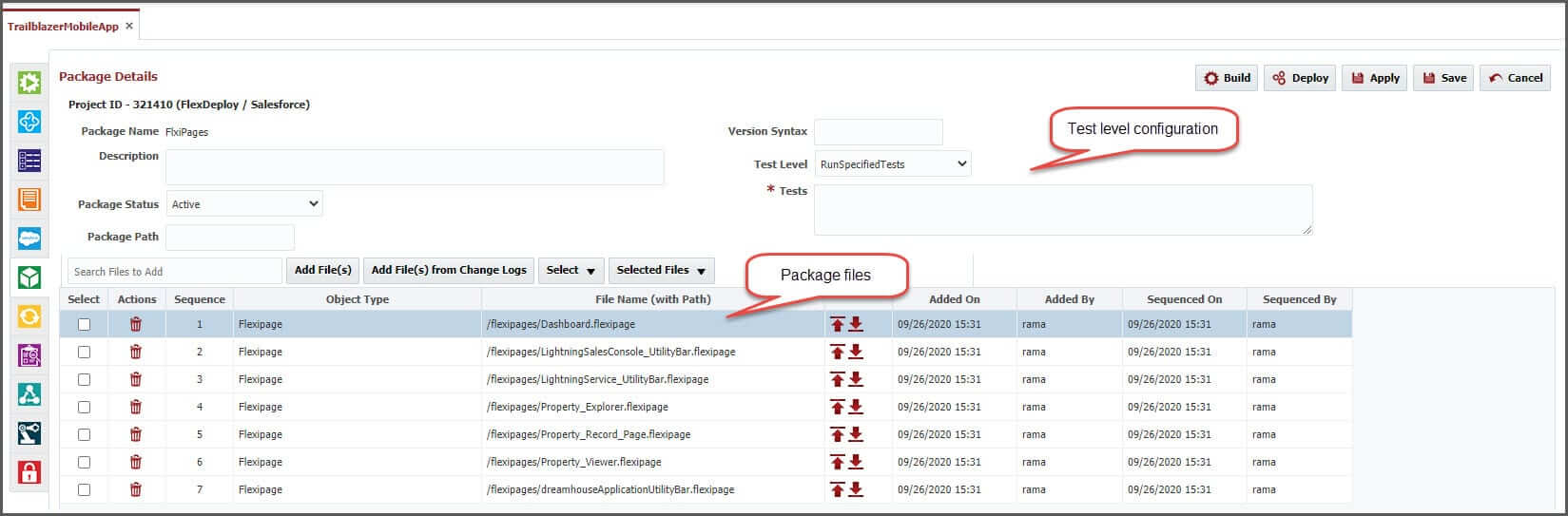Image resolution: width=1568 pixels, height=516 pixels.
Task: Switch to the TrailblazerMobileApp tab
Action: [63, 27]
